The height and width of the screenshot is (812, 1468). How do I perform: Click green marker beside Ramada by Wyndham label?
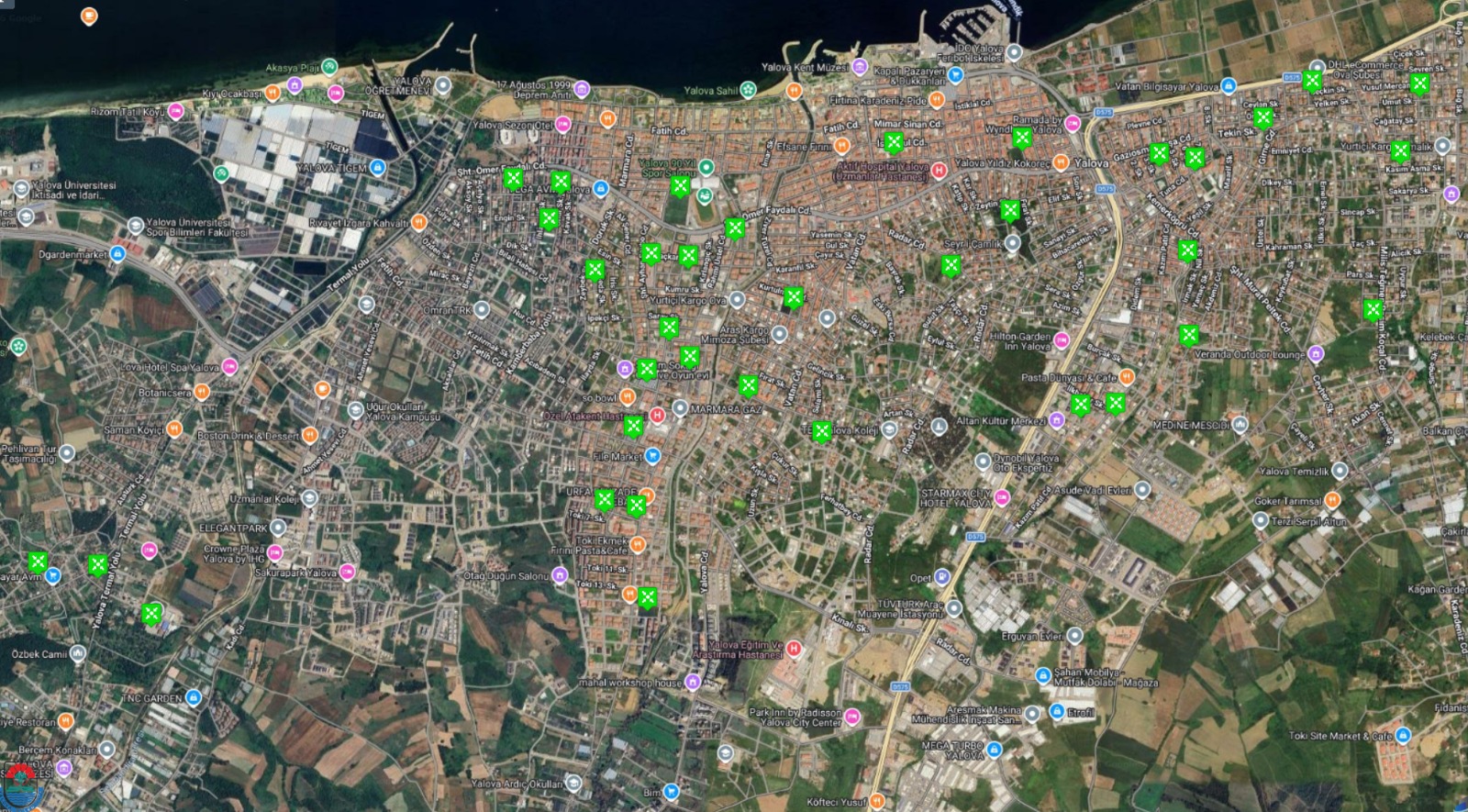click(1021, 139)
